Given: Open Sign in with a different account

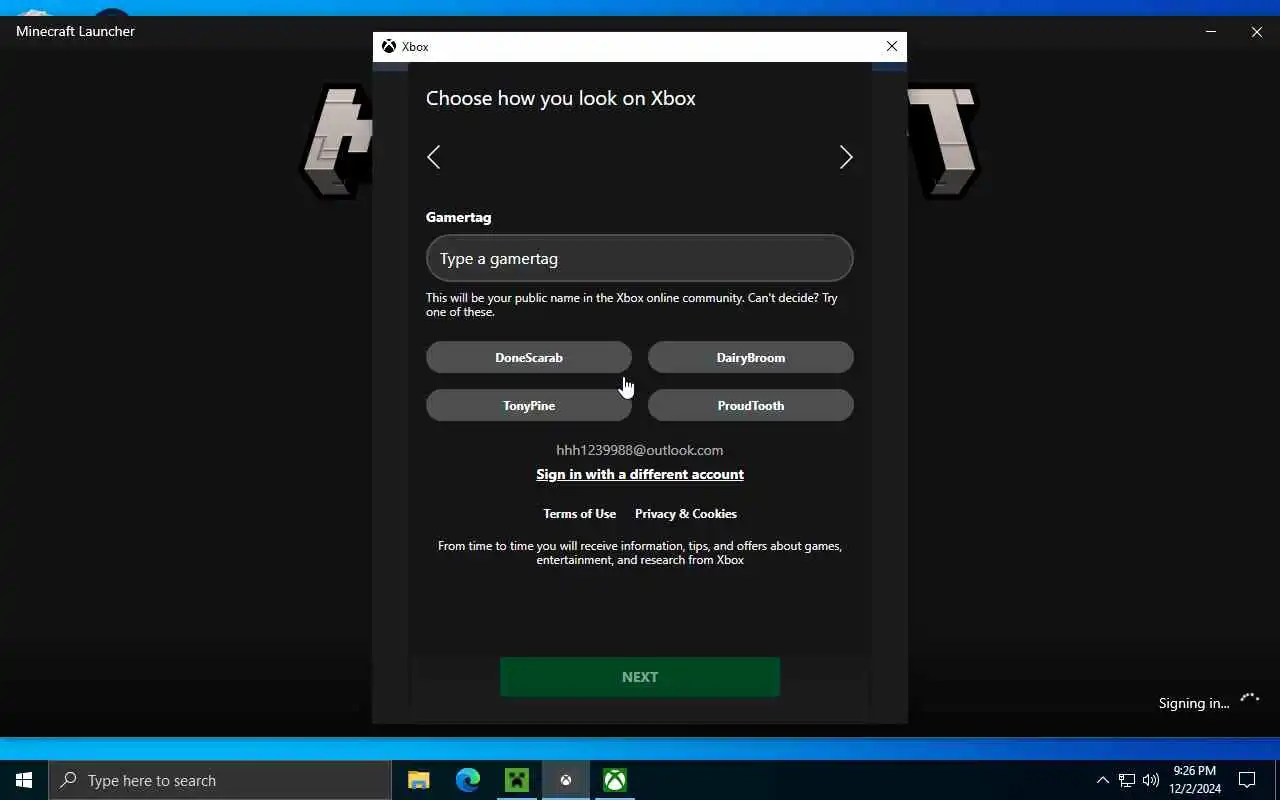Looking at the screenshot, I should point(640,474).
